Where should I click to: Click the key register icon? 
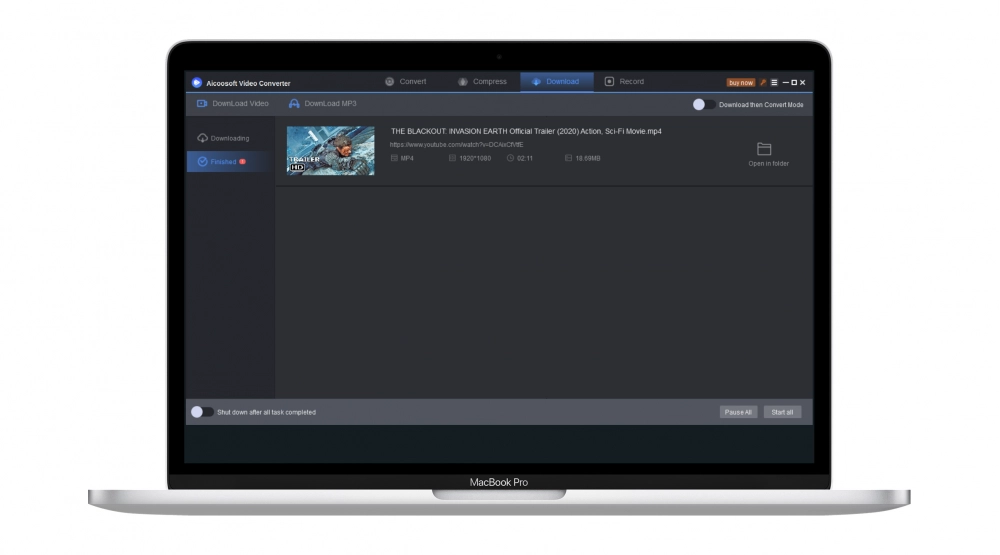pos(762,82)
